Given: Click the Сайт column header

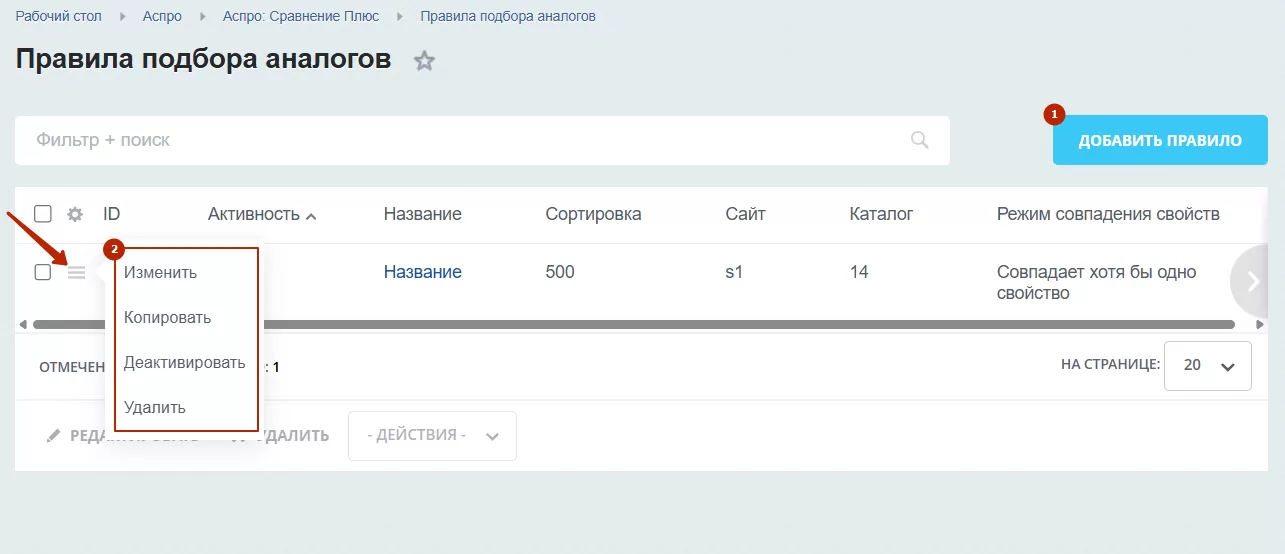Looking at the screenshot, I should (x=746, y=214).
